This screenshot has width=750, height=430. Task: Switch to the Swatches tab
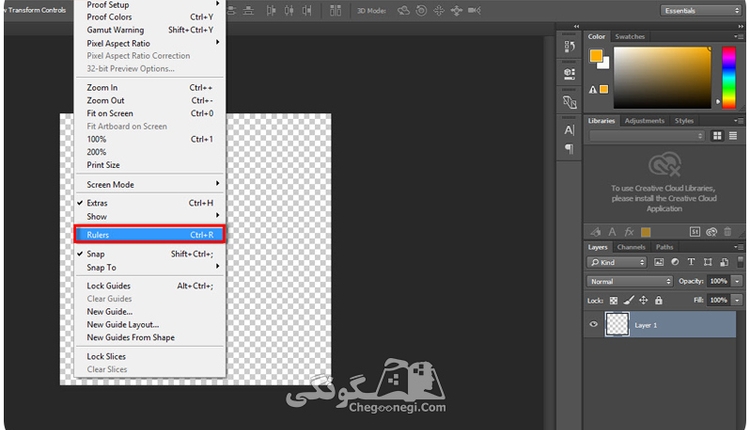click(x=629, y=36)
